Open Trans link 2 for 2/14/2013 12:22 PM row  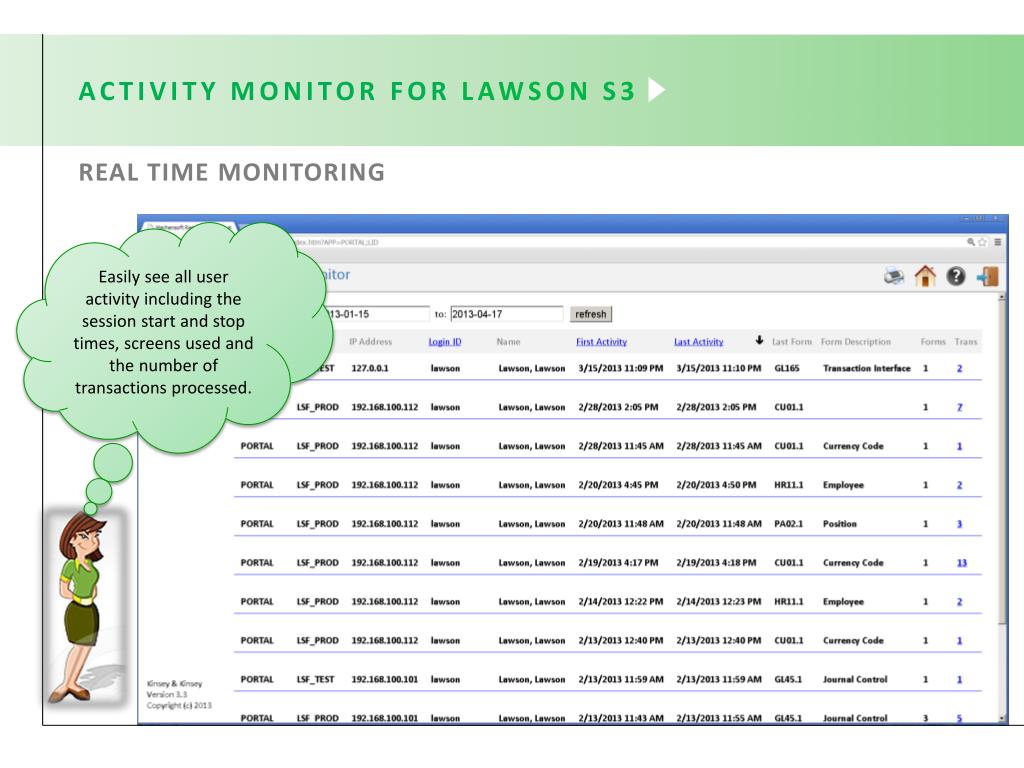point(959,601)
